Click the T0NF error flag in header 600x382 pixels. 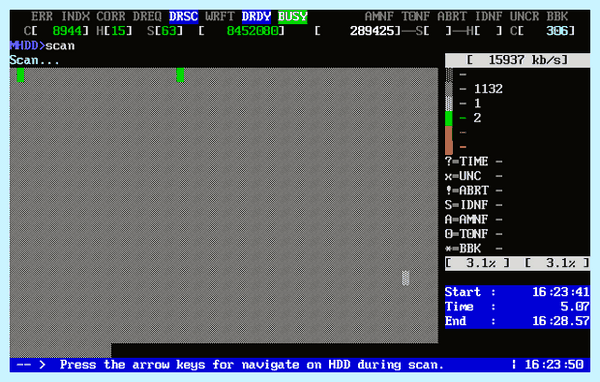click(416, 16)
